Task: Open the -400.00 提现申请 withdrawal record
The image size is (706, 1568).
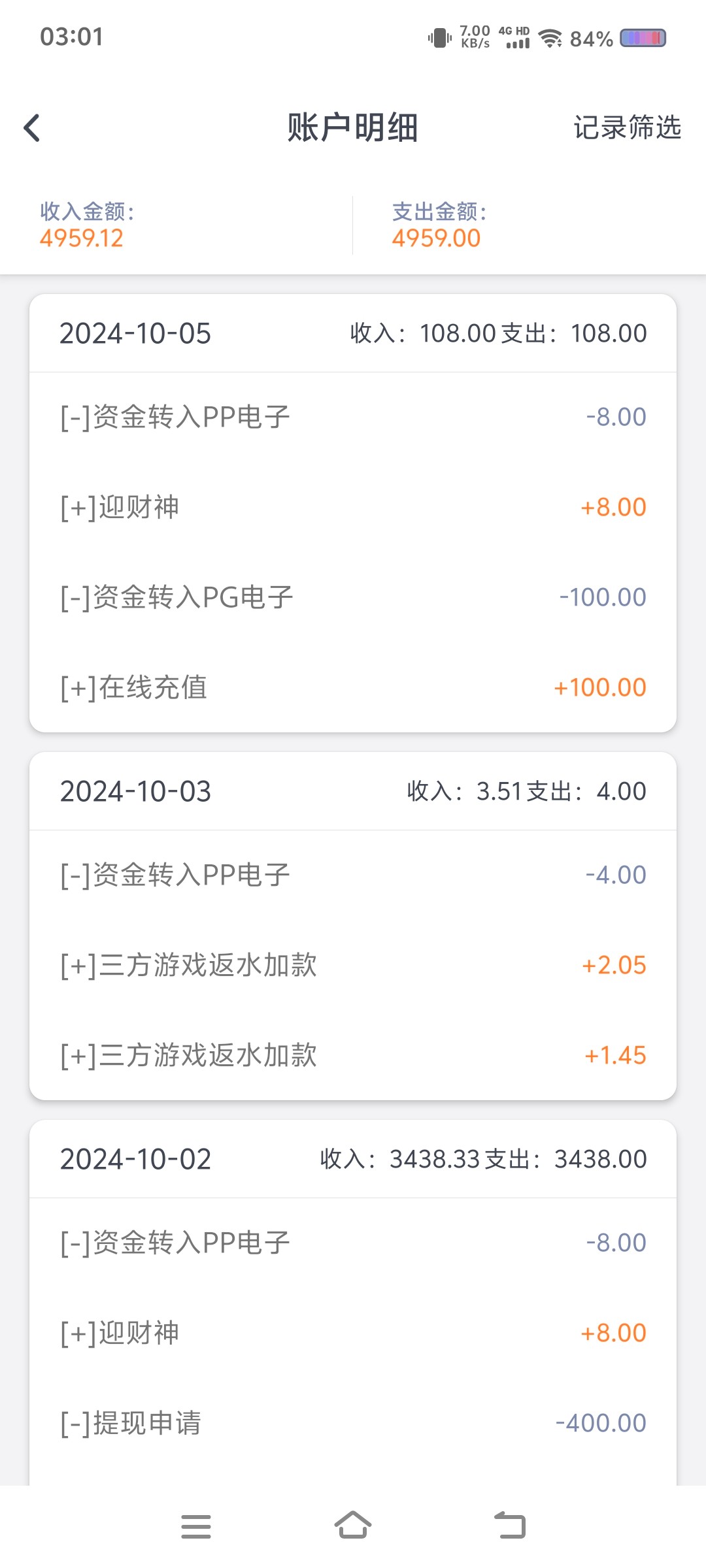Action: (x=353, y=1423)
